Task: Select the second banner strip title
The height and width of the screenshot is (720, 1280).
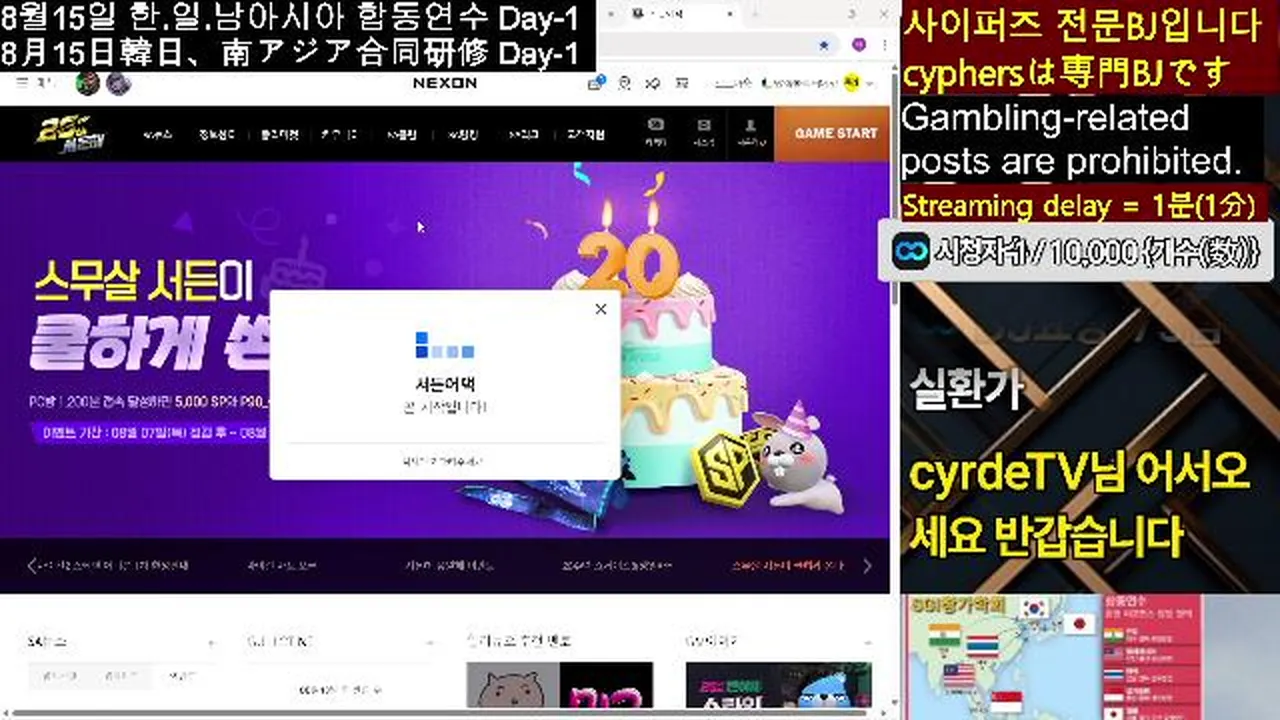Action: 283,566
